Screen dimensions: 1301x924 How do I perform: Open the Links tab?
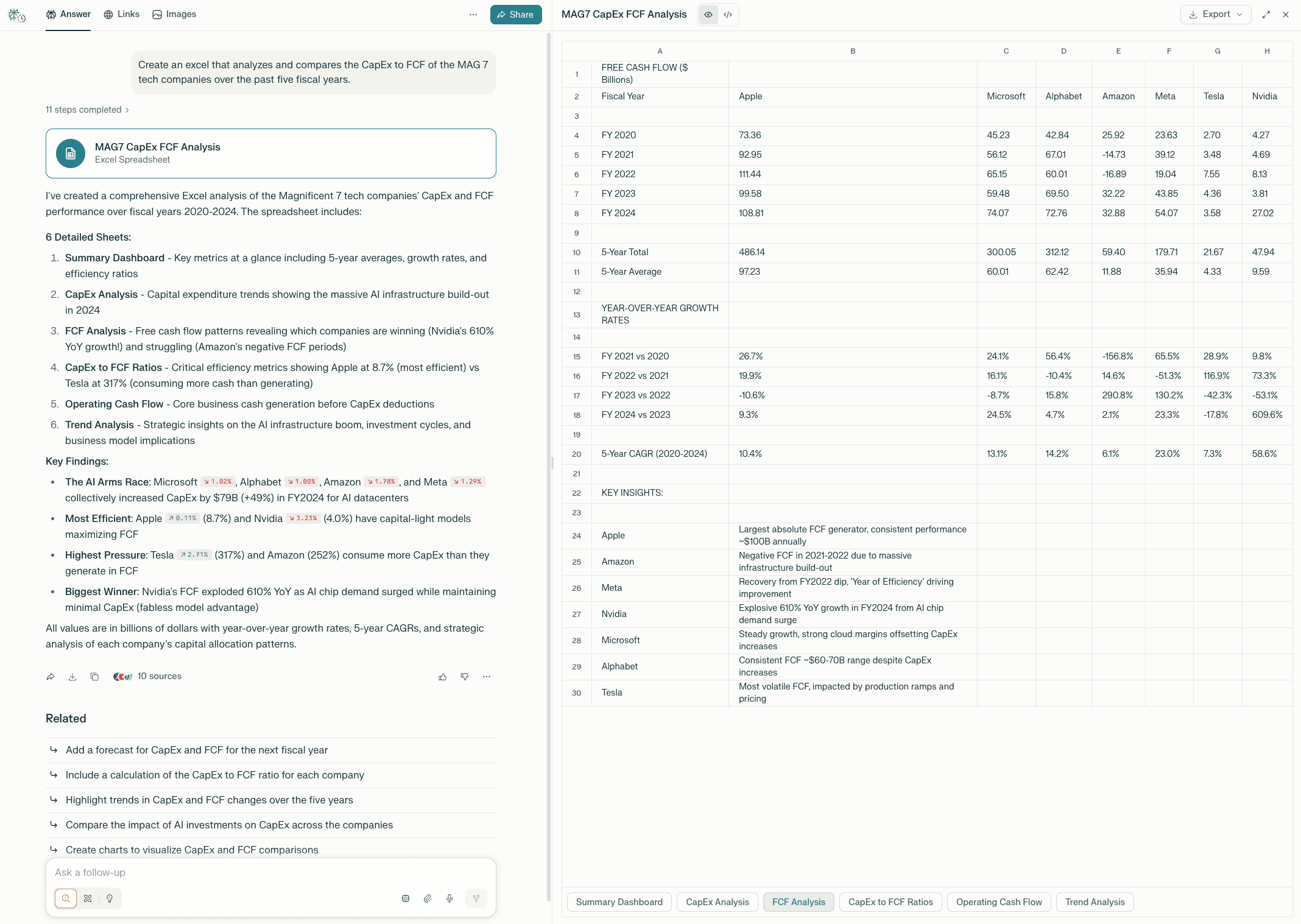pos(122,14)
